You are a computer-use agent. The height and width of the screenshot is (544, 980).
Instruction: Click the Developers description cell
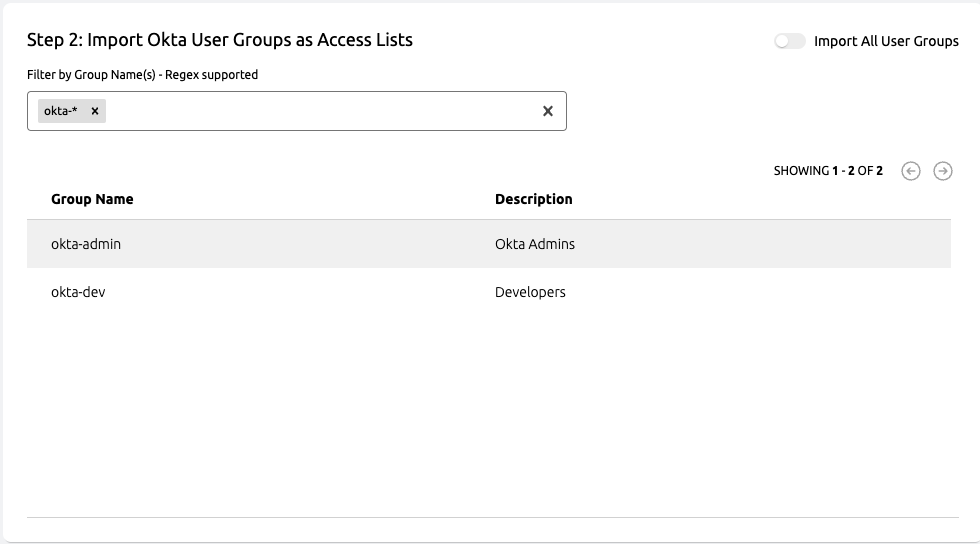click(x=530, y=292)
